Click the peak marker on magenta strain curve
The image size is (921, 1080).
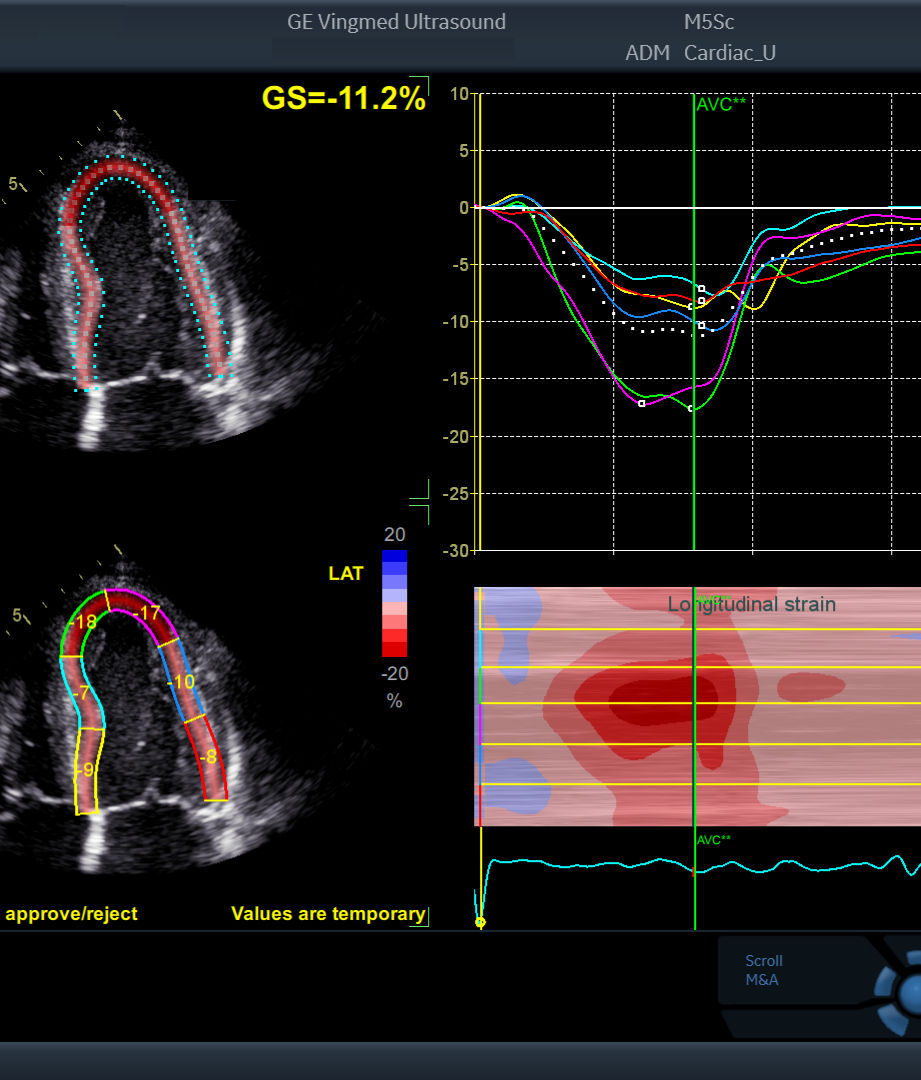[641, 404]
